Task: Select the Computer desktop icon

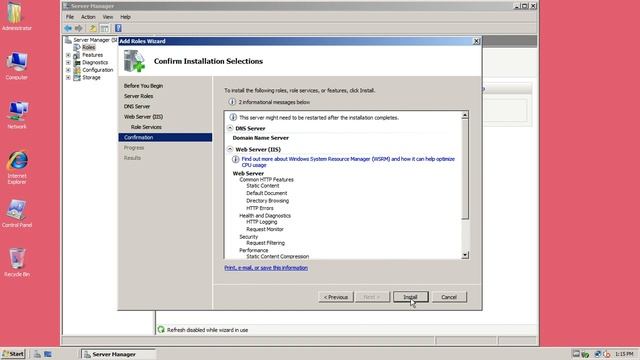Action: click(x=16, y=65)
